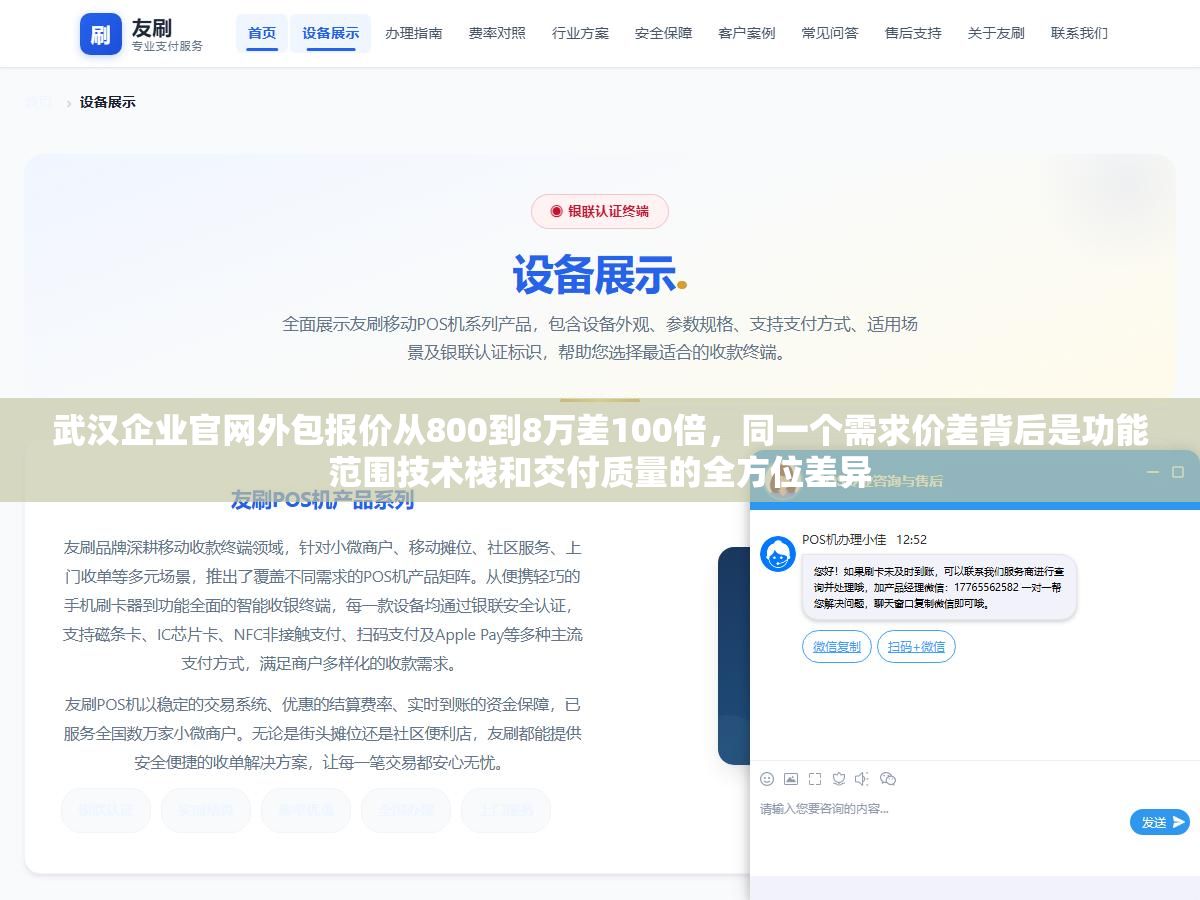The image size is (1200, 900).
Task: Open 客户案例 menu item
Action: coord(746,33)
